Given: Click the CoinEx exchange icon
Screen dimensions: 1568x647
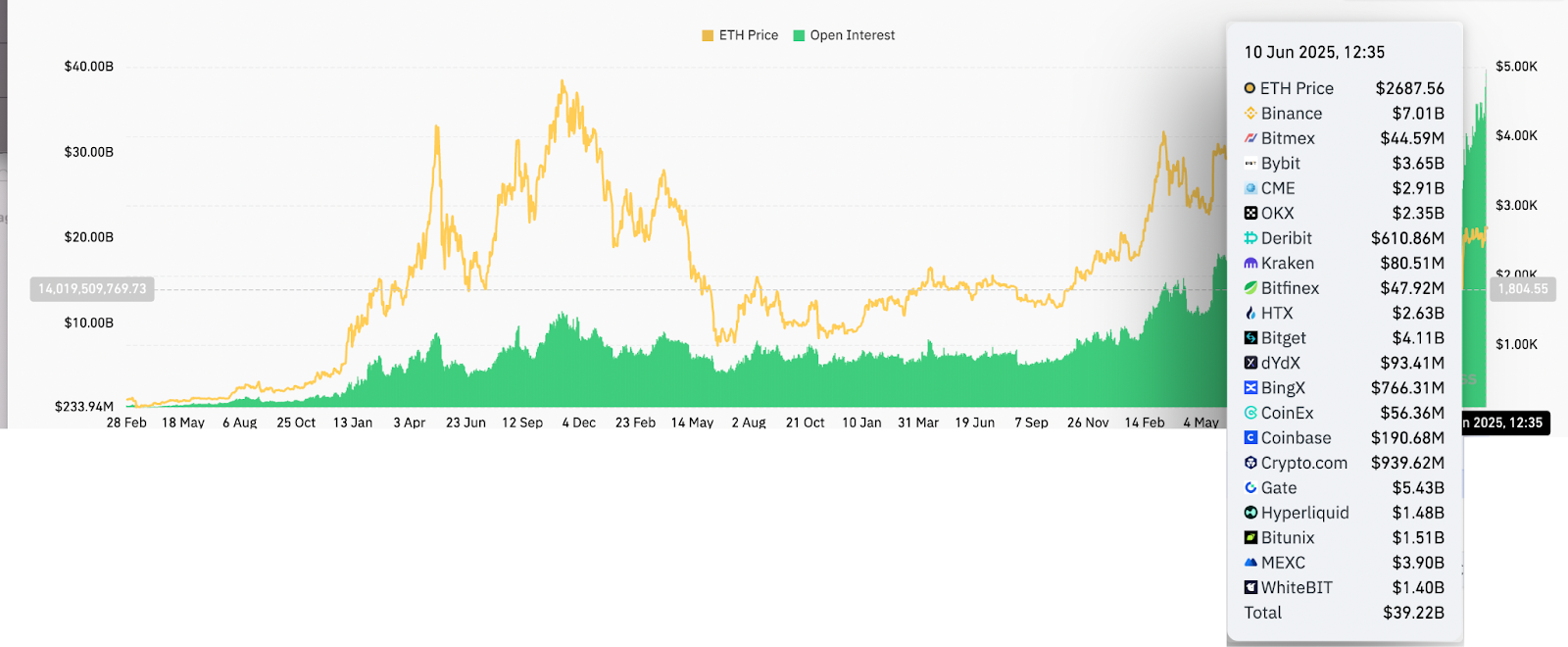Looking at the screenshot, I should tap(1250, 413).
